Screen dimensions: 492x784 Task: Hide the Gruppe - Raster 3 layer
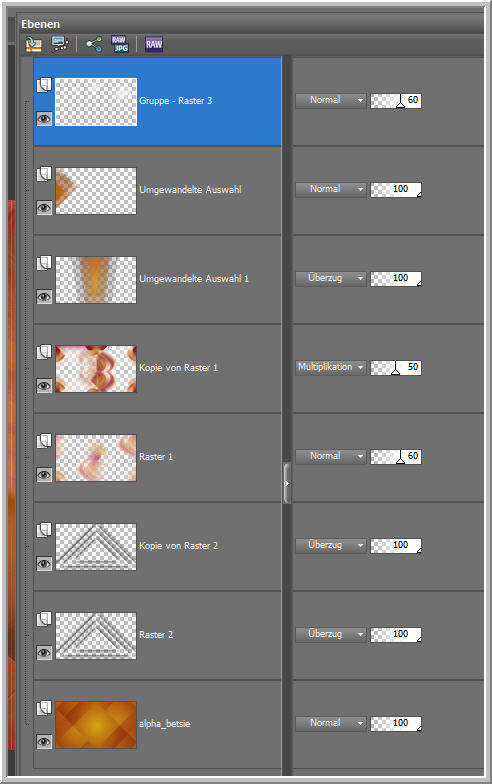44,118
